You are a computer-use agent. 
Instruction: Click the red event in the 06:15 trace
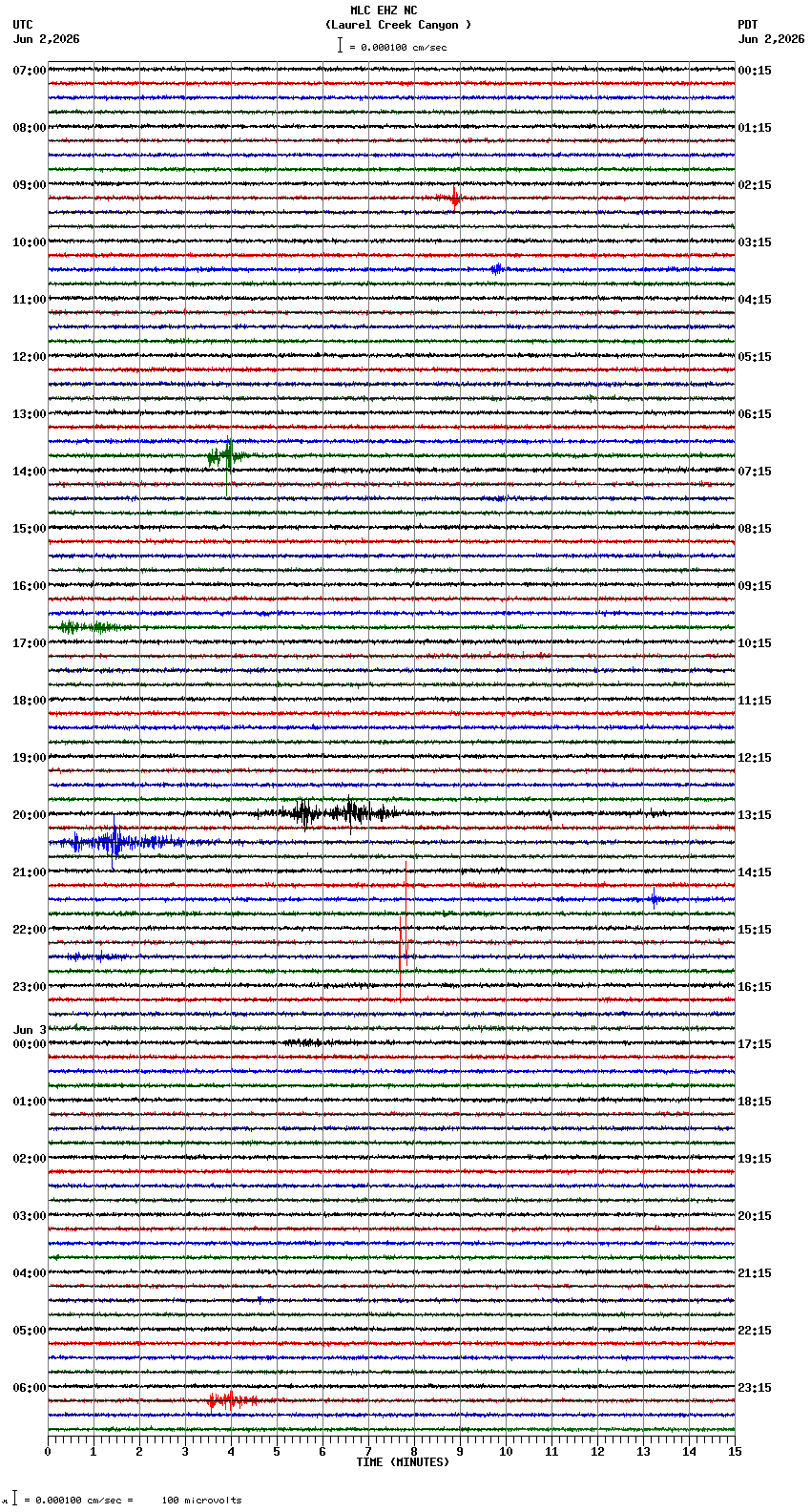point(232,1400)
